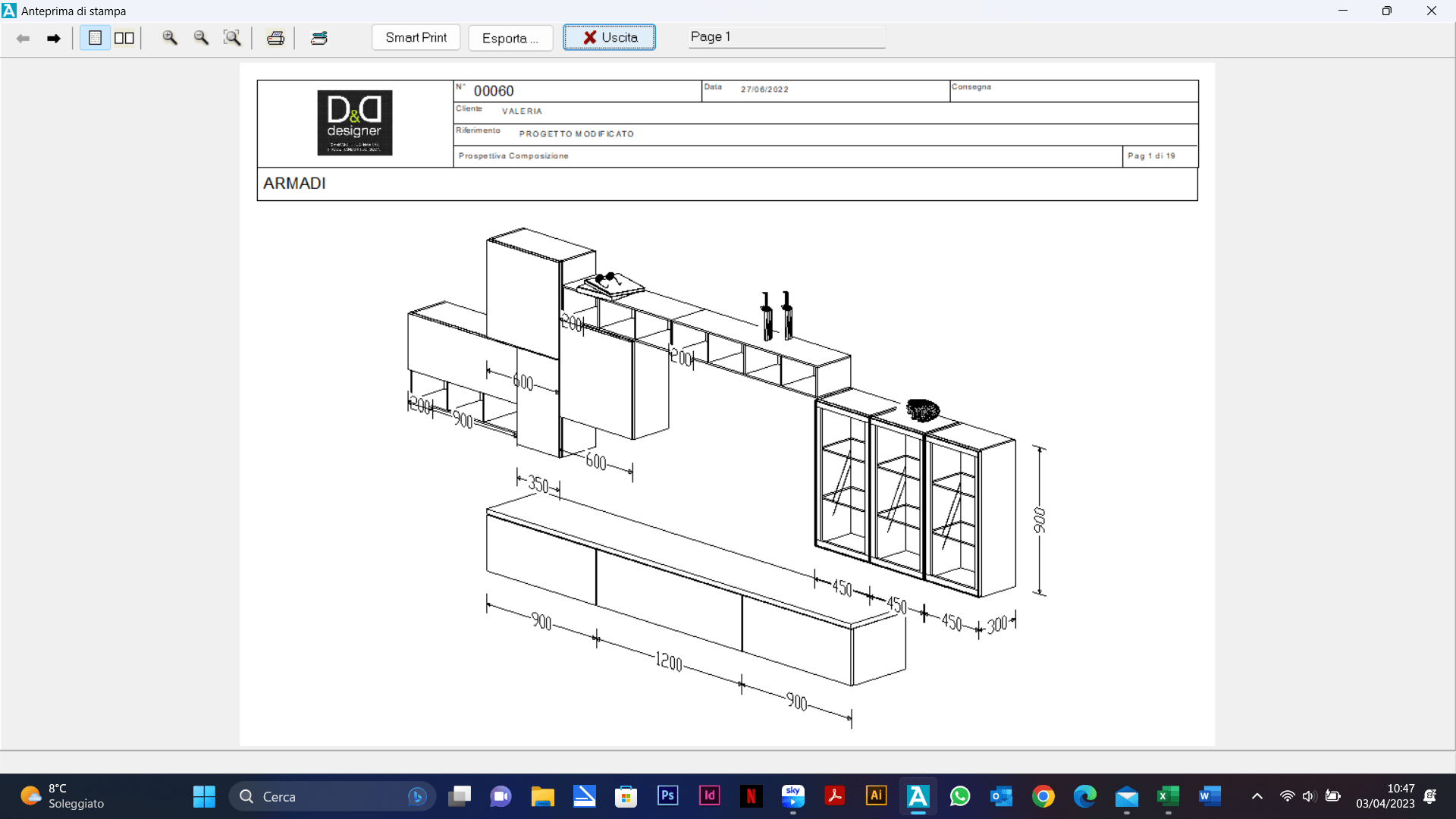Screen dimensions: 1456x819
Task: Open Photoshop from the taskbar
Action: (667, 795)
